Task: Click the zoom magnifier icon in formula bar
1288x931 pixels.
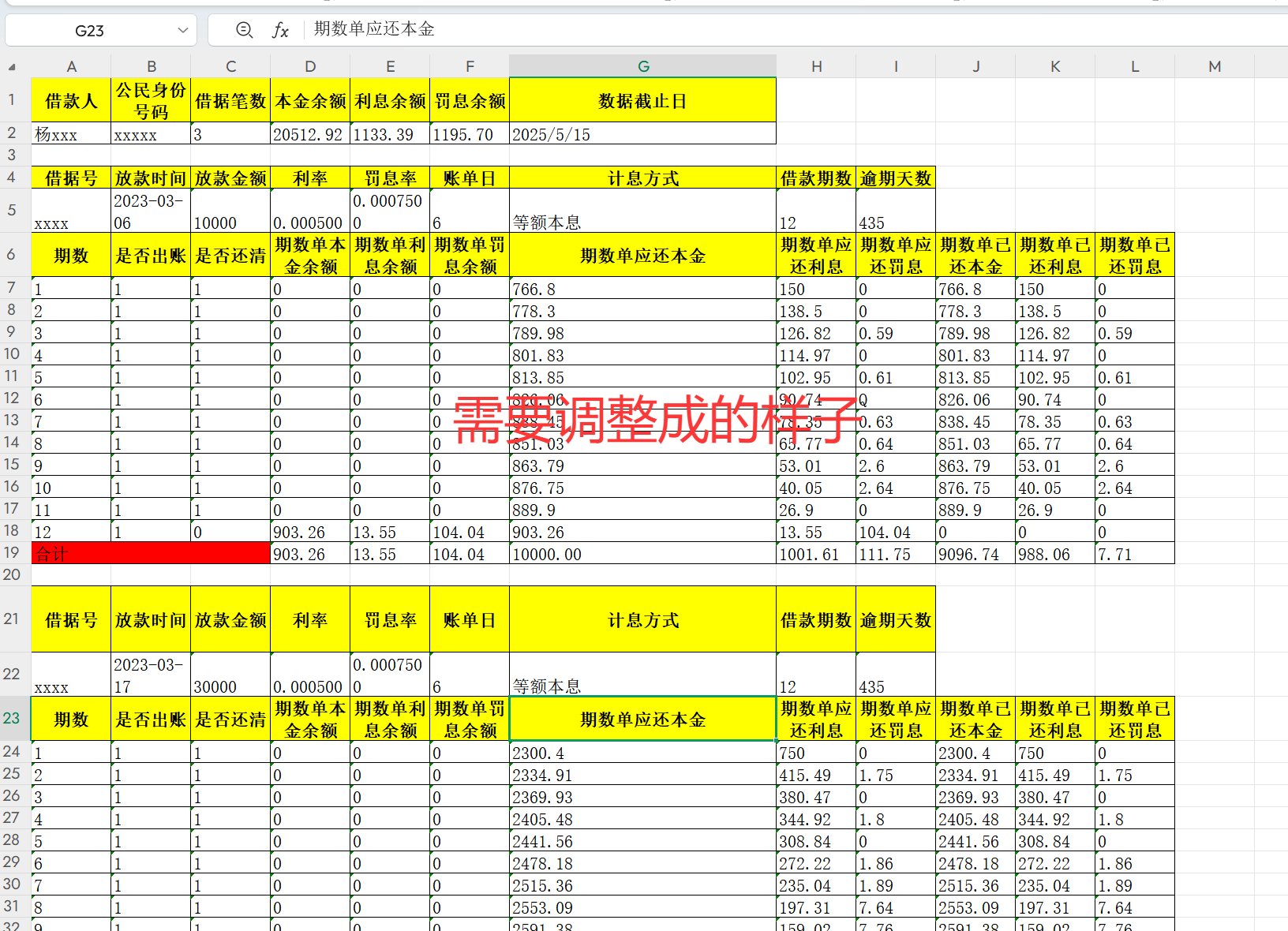Action: 245,30
